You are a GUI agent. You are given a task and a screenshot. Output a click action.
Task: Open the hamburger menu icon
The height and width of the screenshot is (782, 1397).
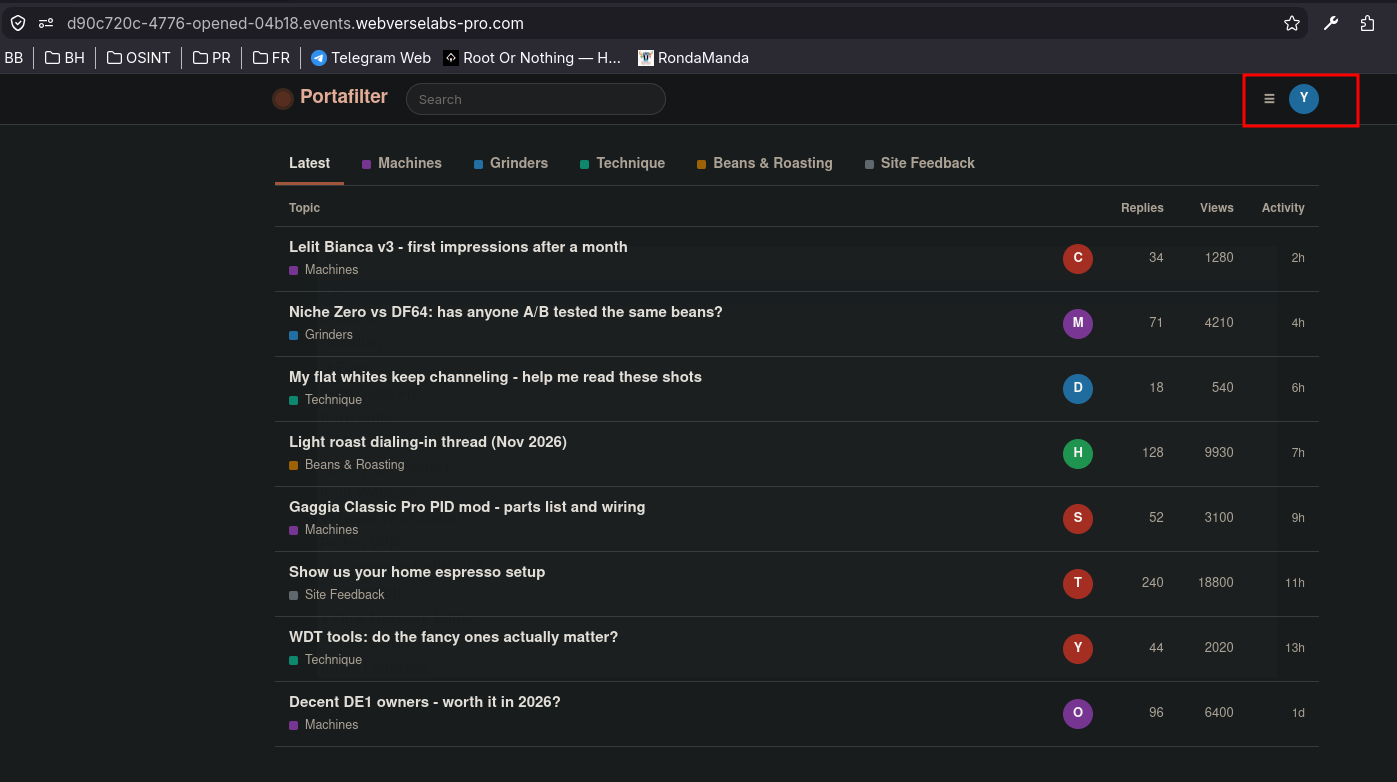pos(1269,99)
